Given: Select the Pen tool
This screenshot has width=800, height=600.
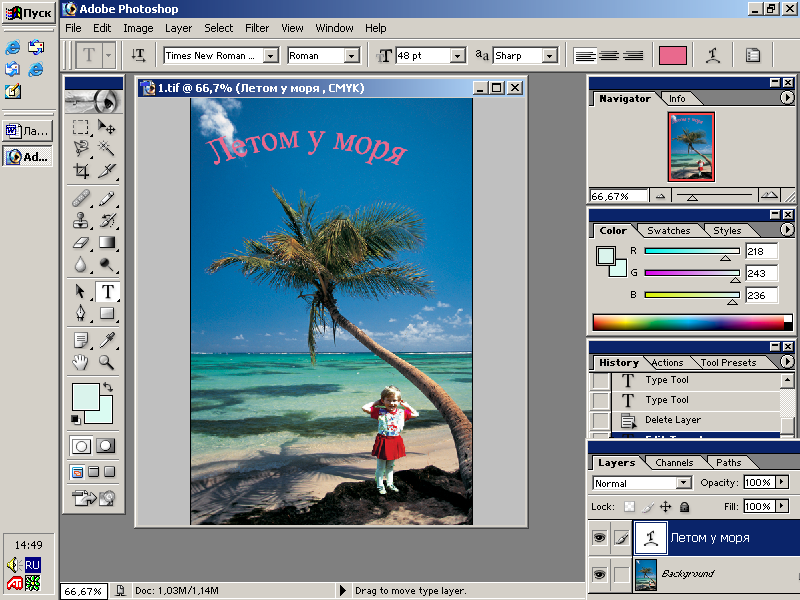Looking at the screenshot, I should pos(81,313).
